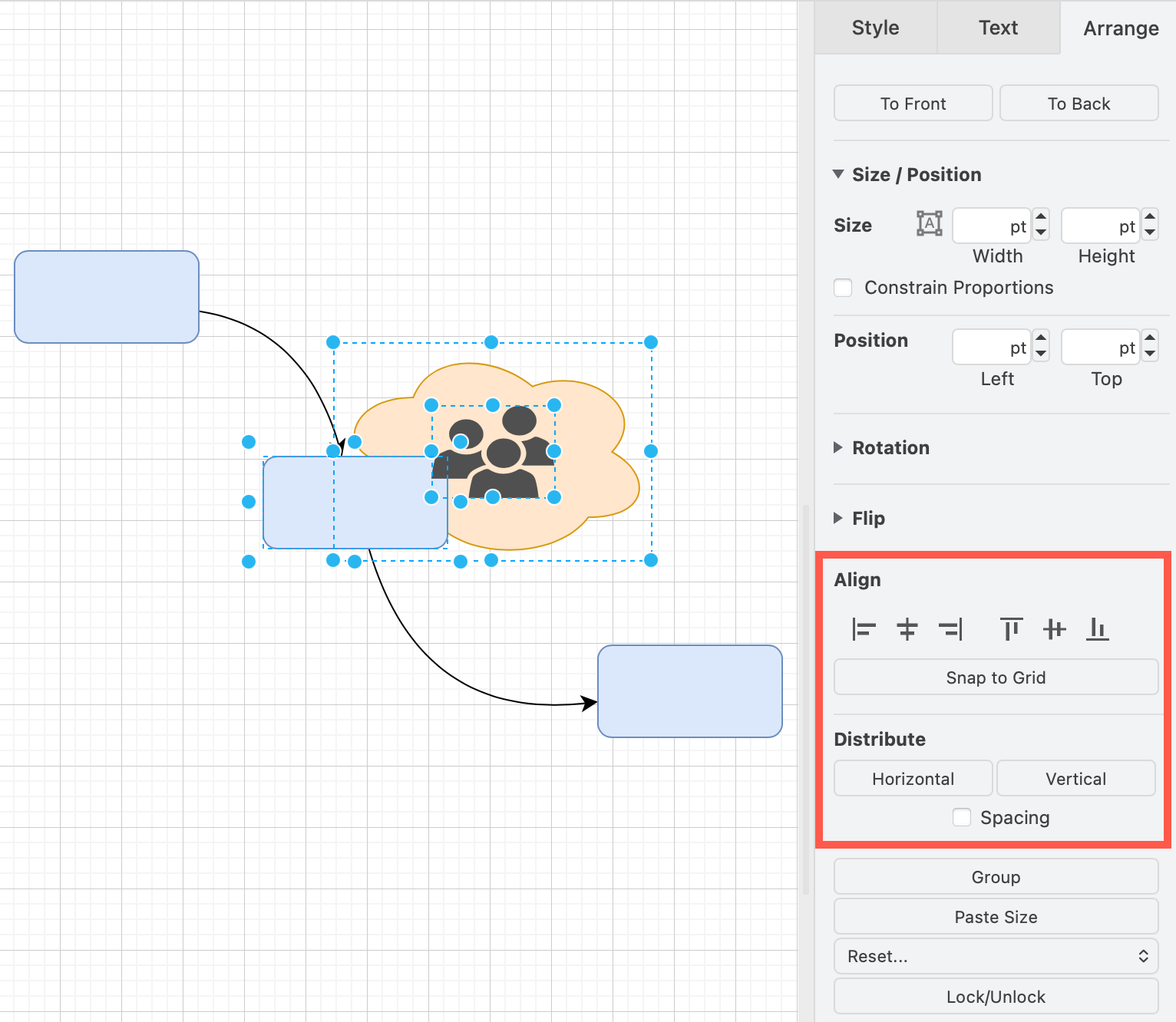Screen dimensions: 1176x1022
Task: Open the Arrange tab
Action: [1121, 28]
